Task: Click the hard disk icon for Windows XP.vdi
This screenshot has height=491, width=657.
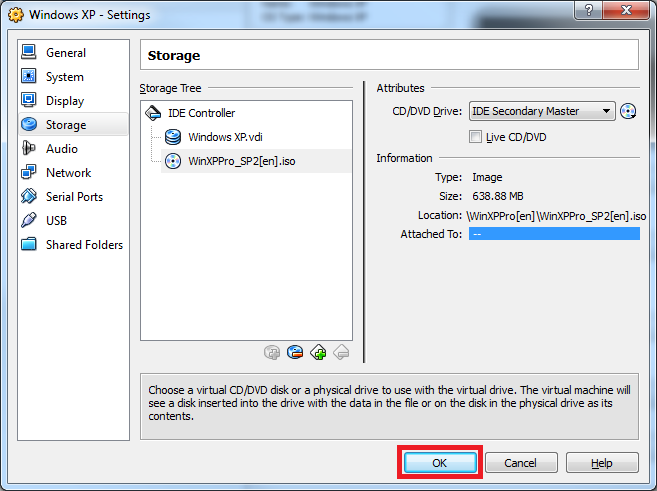Action: (x=173, y=137)
